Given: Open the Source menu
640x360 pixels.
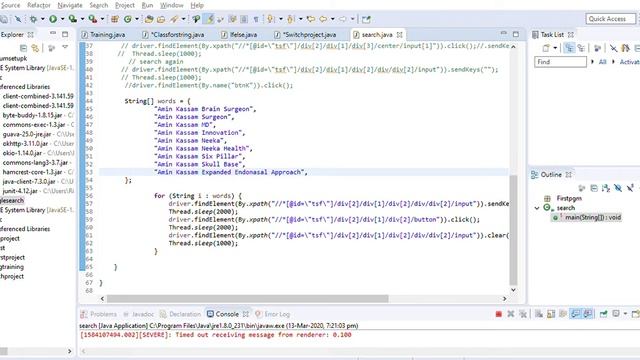Looking at the screenshot, I should (x=11, y=5).
